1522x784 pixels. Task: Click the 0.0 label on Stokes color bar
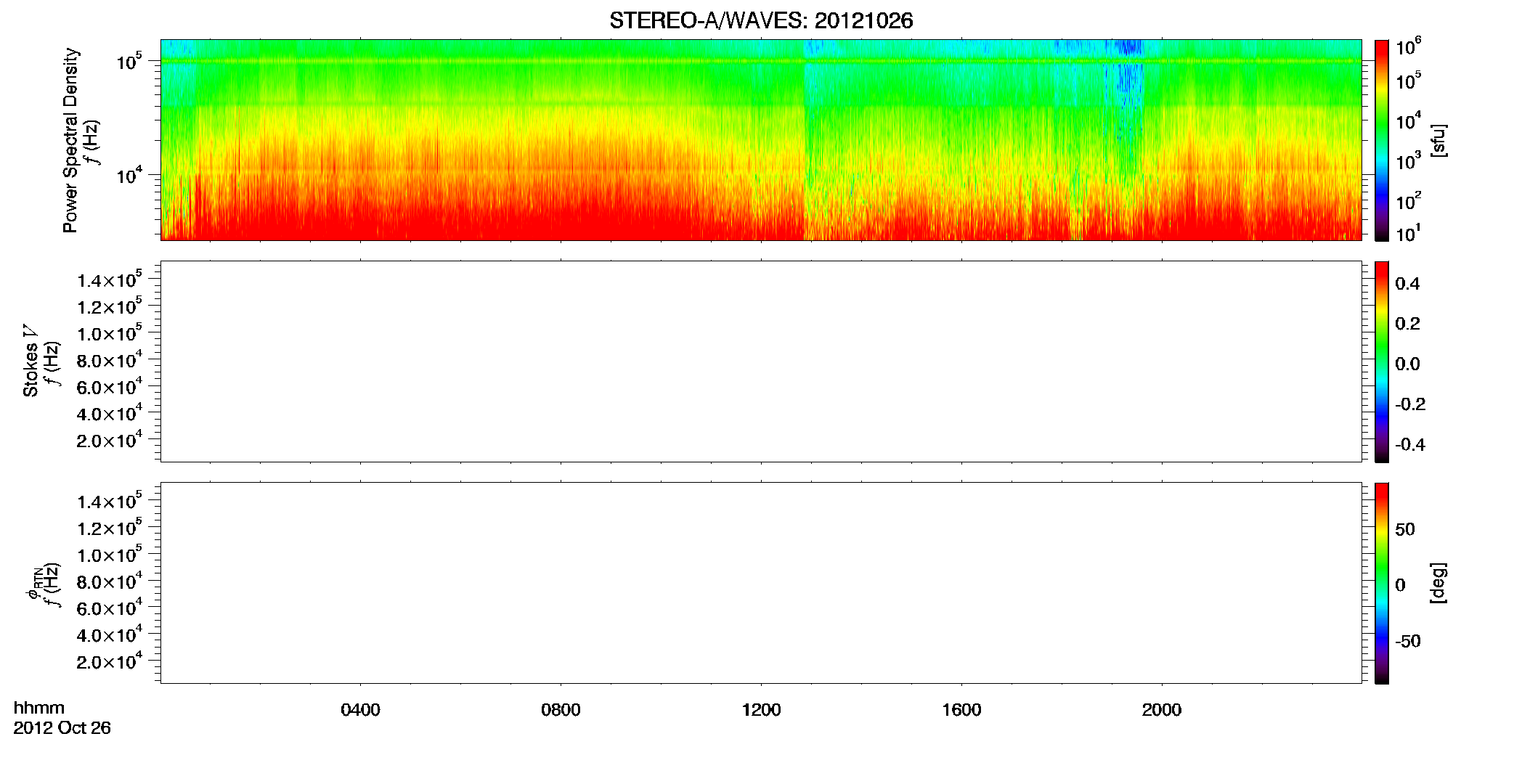coord(1407,364)
